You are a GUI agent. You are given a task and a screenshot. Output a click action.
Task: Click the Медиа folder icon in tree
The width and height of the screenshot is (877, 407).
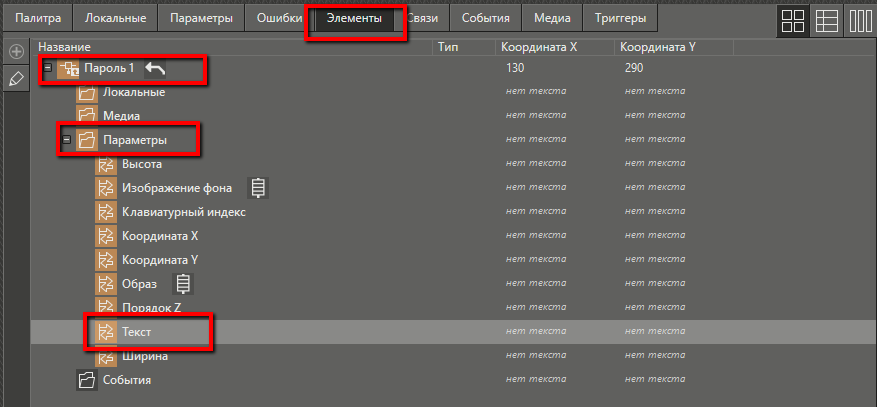pyautogui.click(x=86, y=116)
